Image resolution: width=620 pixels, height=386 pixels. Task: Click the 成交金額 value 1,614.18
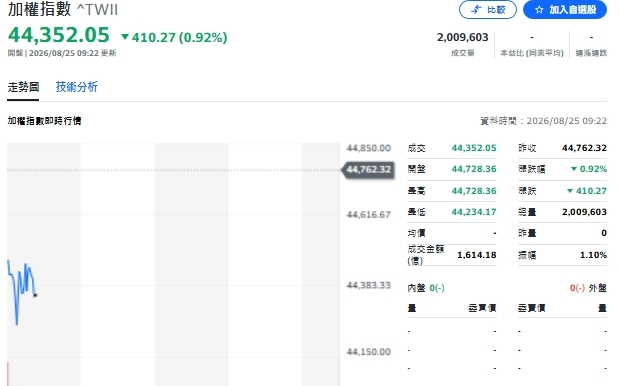click(476, 255)
